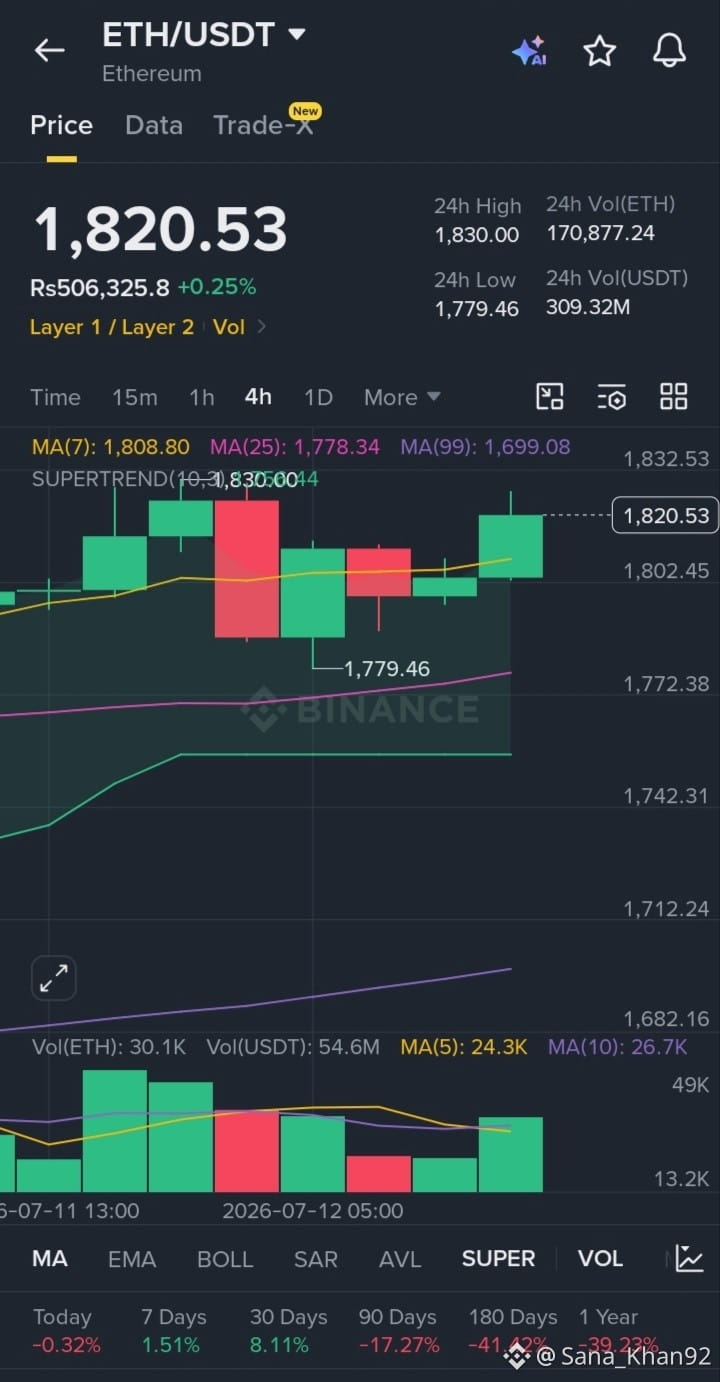The height and width of the screenshot is (1382, 720).
Task: Toggle the SUPER indicator
Action: [x=498, y=1258]
